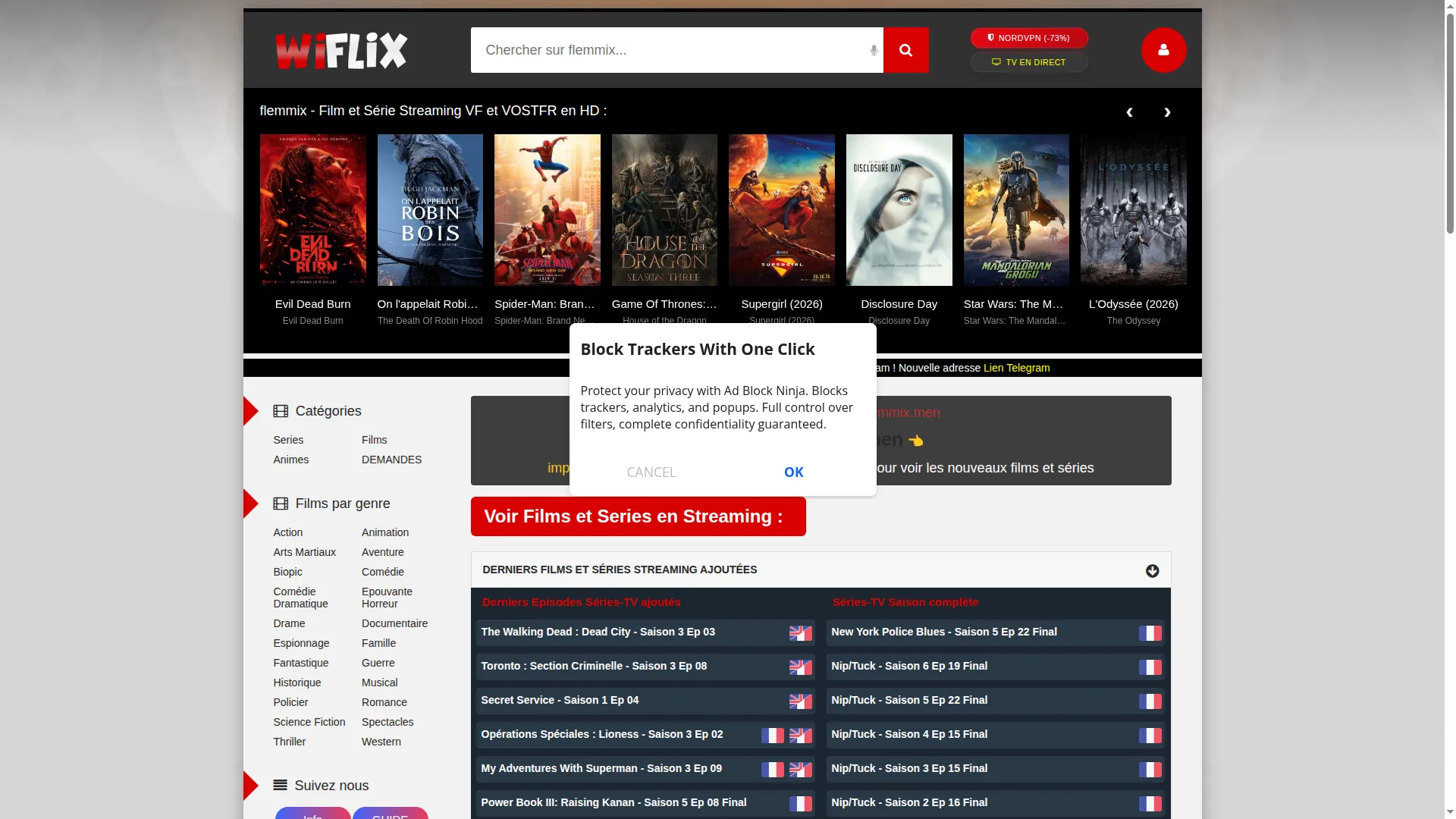This screenshot has height=819, width=1456.
Task: Go to next carousel slide arrow
Action: (x=1167, y=112)
